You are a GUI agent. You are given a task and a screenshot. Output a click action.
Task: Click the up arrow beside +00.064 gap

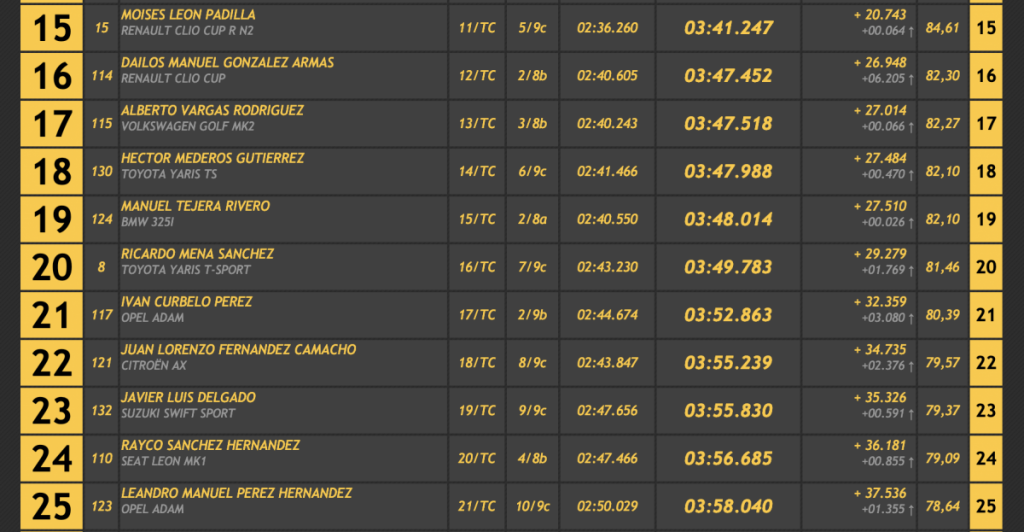click(911, 31)
